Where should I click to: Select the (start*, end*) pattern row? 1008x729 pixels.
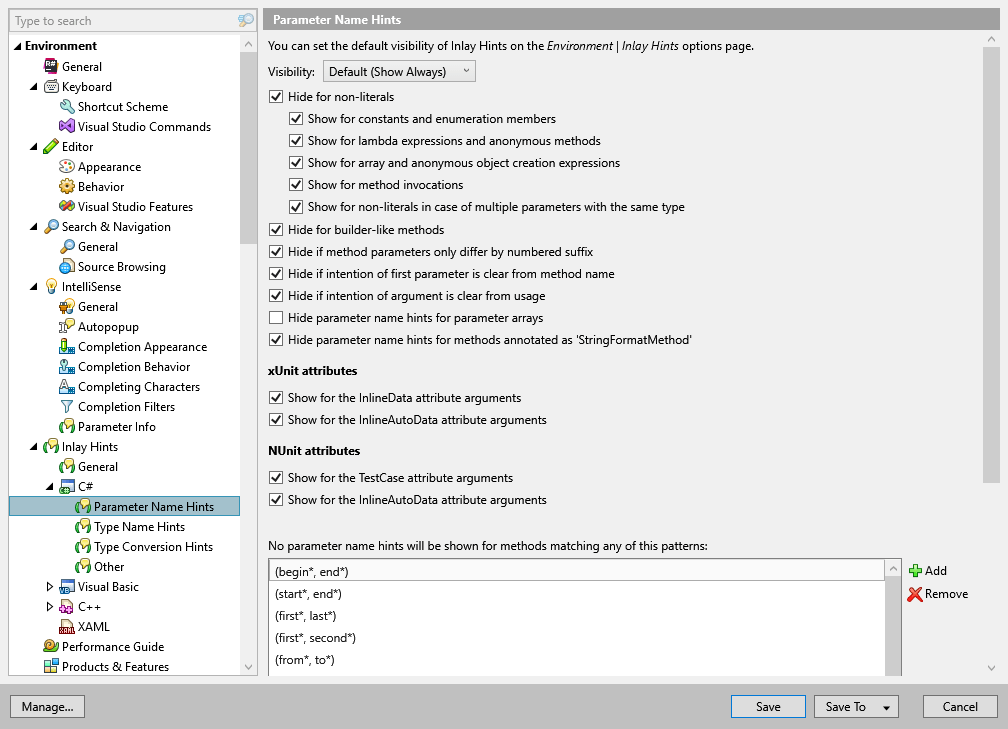point(577,593)
